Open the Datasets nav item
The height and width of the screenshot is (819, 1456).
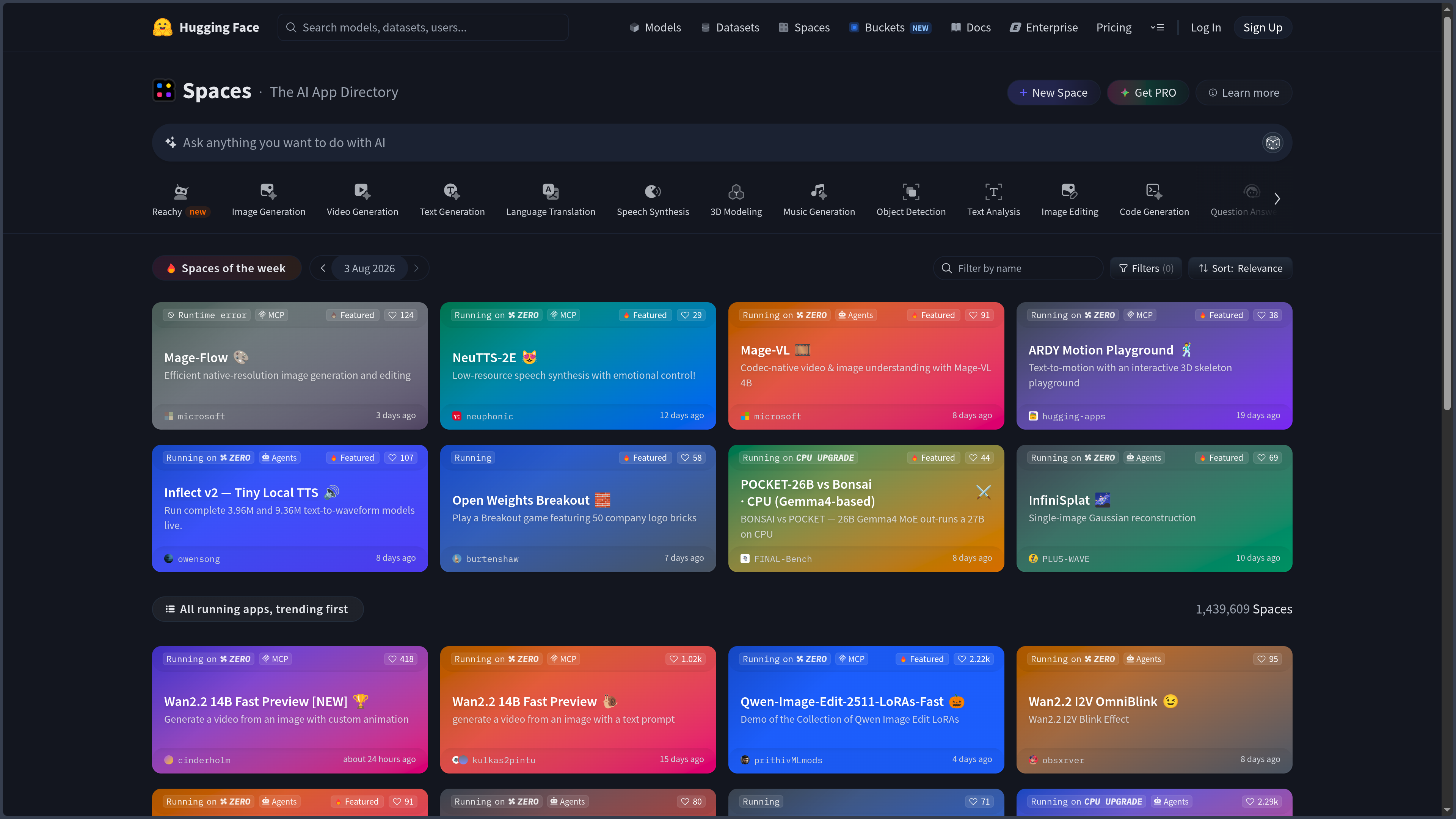click(730, 27)
